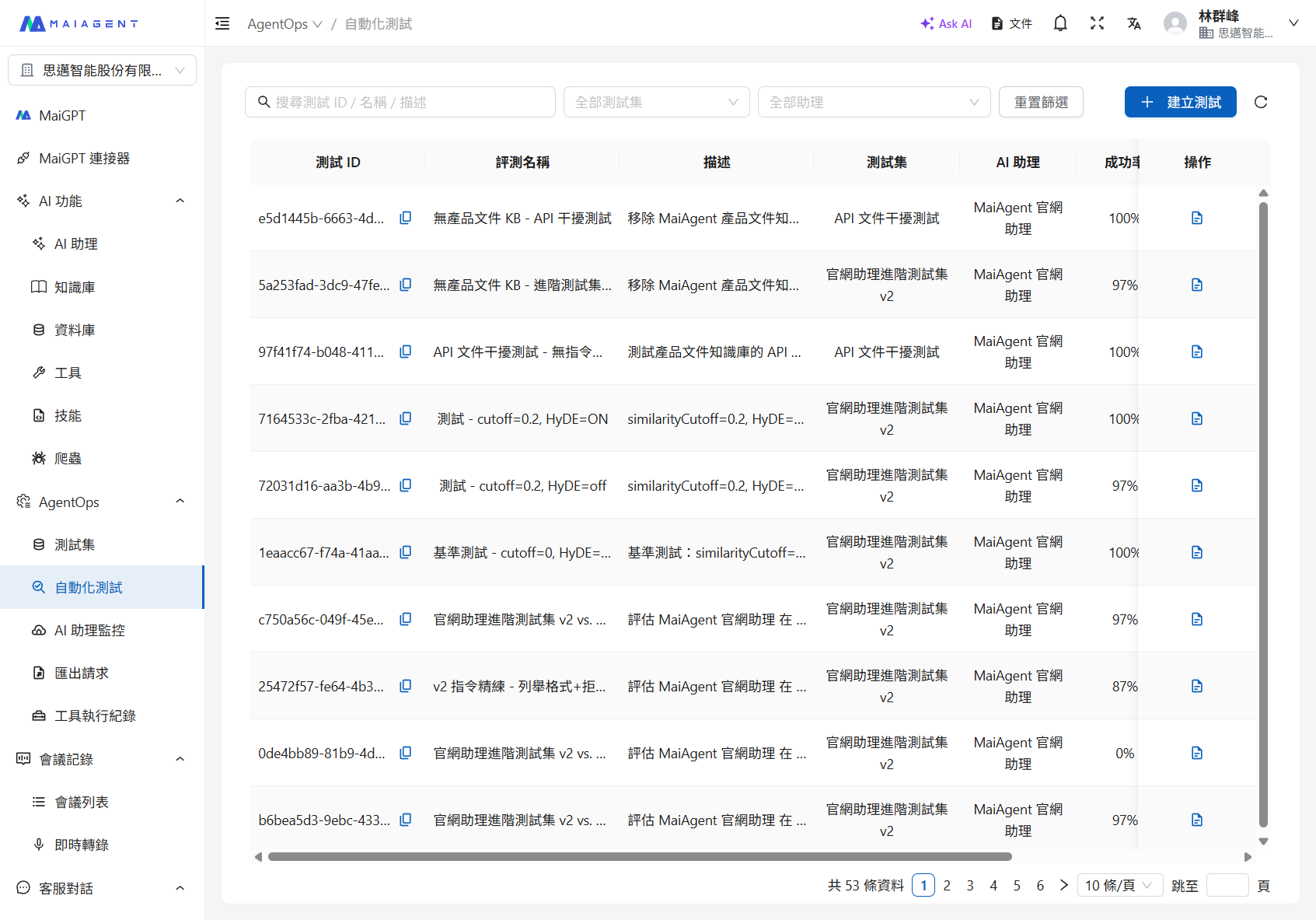Open the 全部測試集 filter dropdown
The height and width of the screenshot is (920, 1316).
656,102
